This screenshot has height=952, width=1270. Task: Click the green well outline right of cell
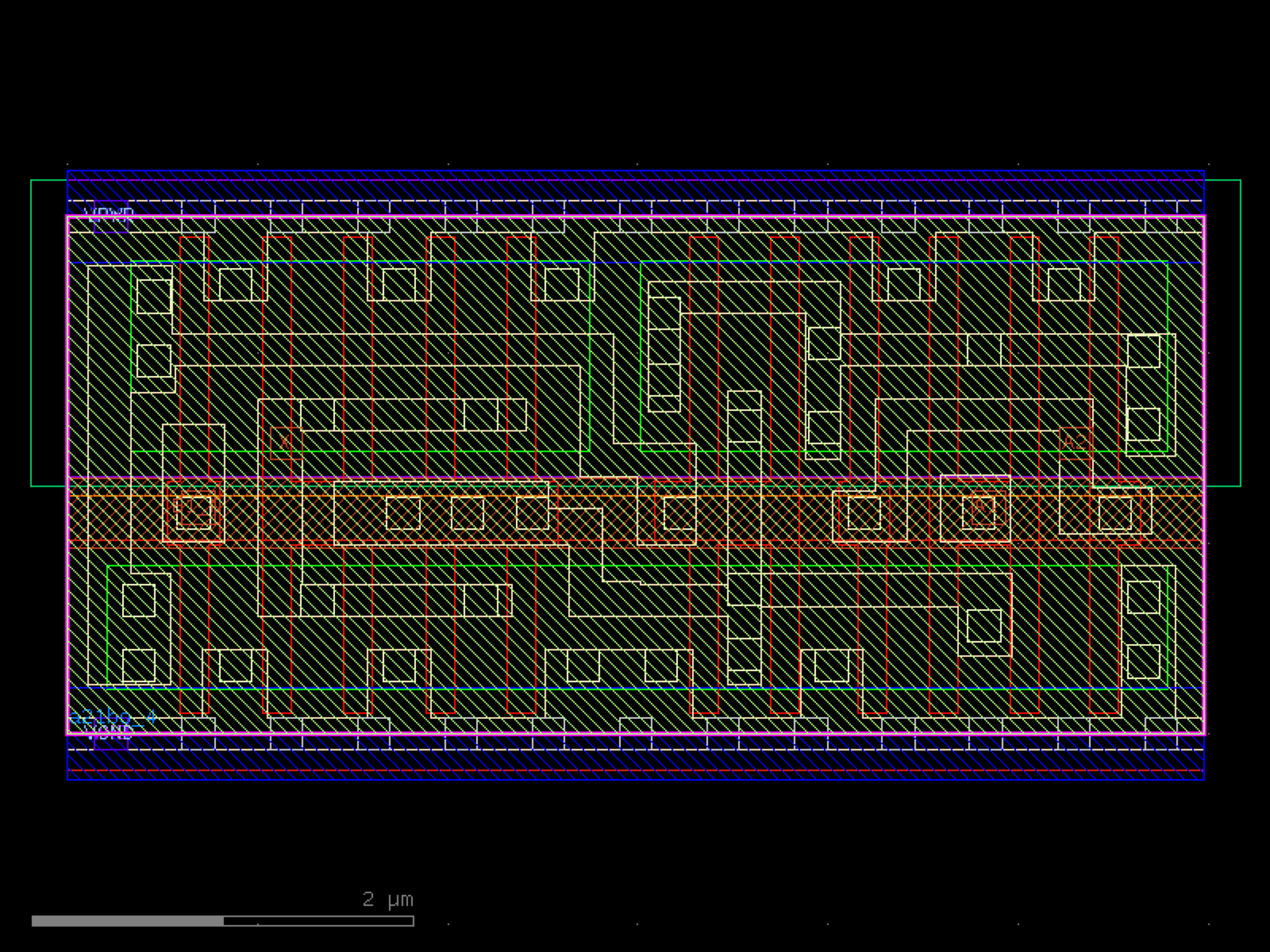tap(1240, 333)
